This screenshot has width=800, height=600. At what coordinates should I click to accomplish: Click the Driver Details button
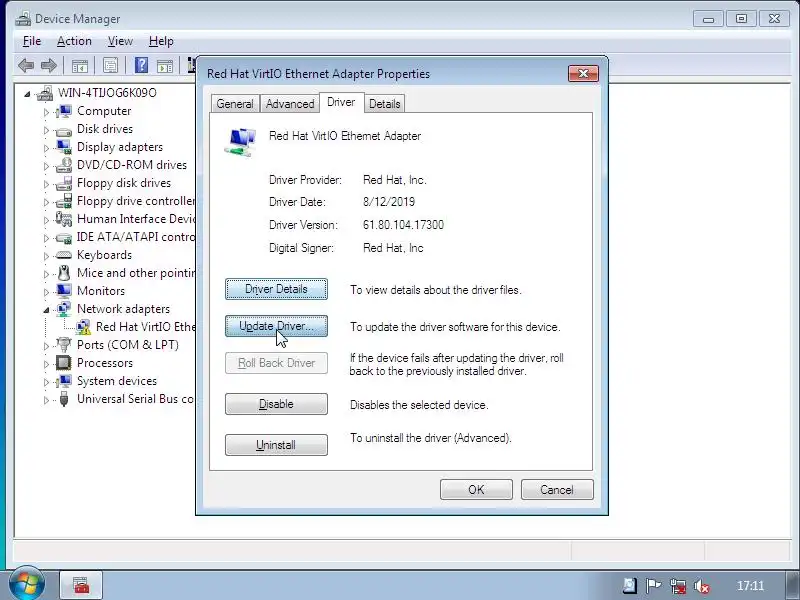pos(276,289)
